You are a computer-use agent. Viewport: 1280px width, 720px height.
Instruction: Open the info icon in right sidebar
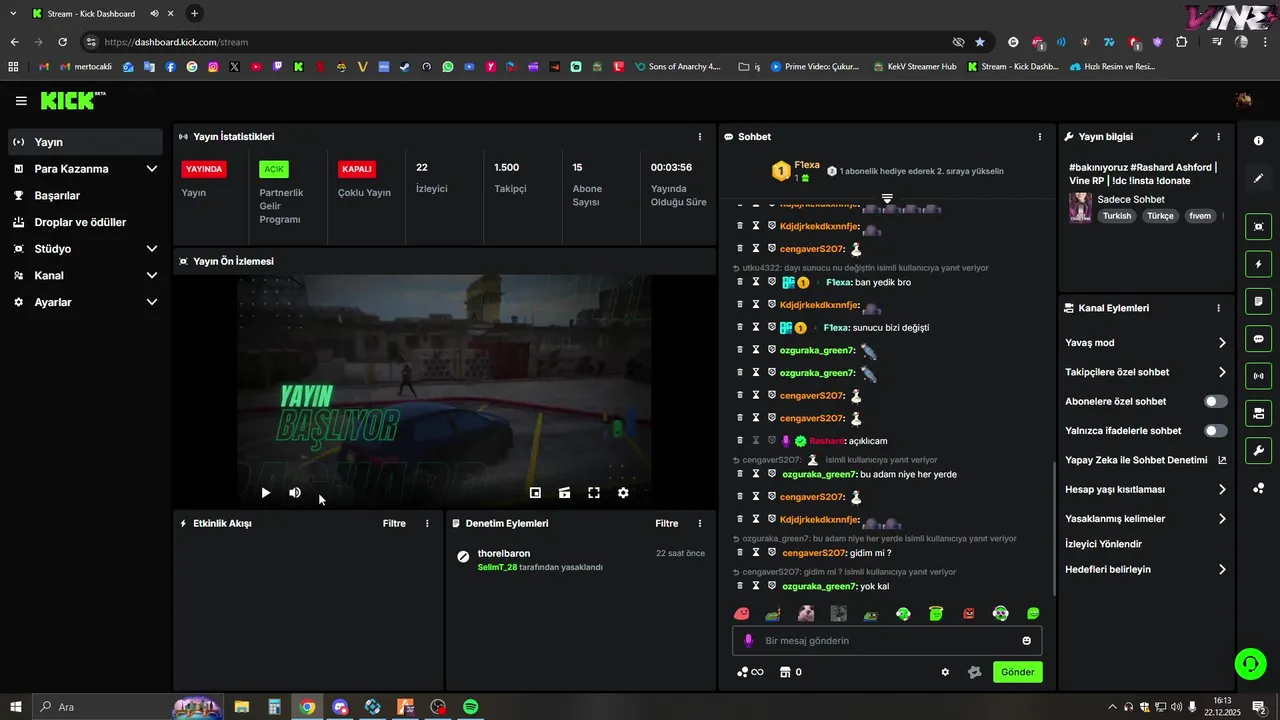(1258, 141)
